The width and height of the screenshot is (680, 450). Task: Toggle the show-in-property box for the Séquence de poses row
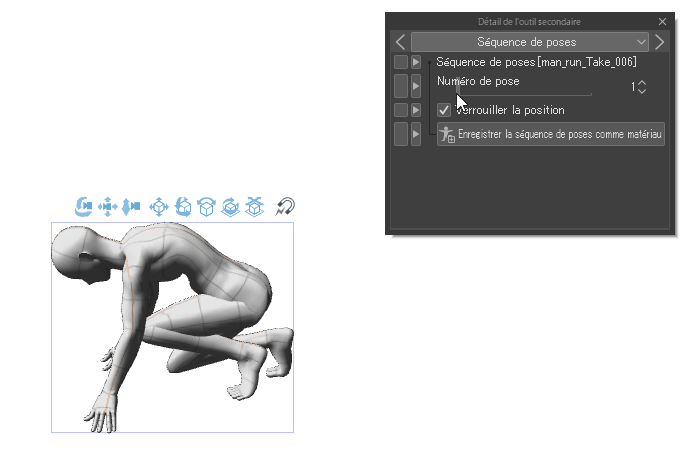pos(401,62)
